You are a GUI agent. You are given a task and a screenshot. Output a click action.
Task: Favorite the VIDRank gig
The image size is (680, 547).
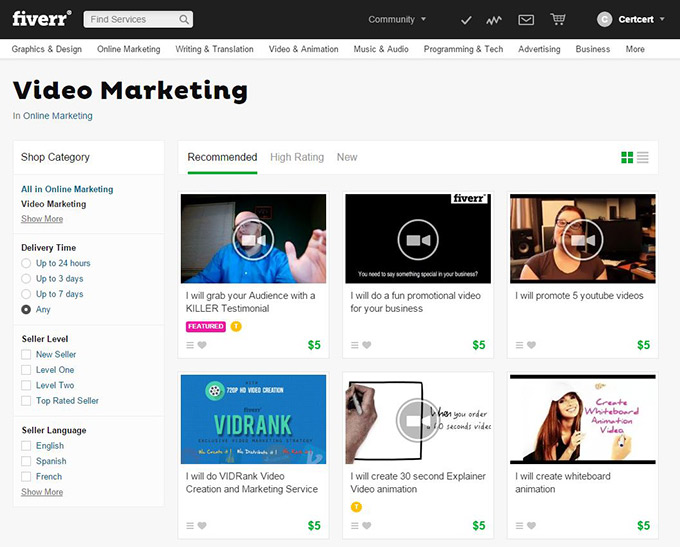pyautogui.click(x=202, y=526)
